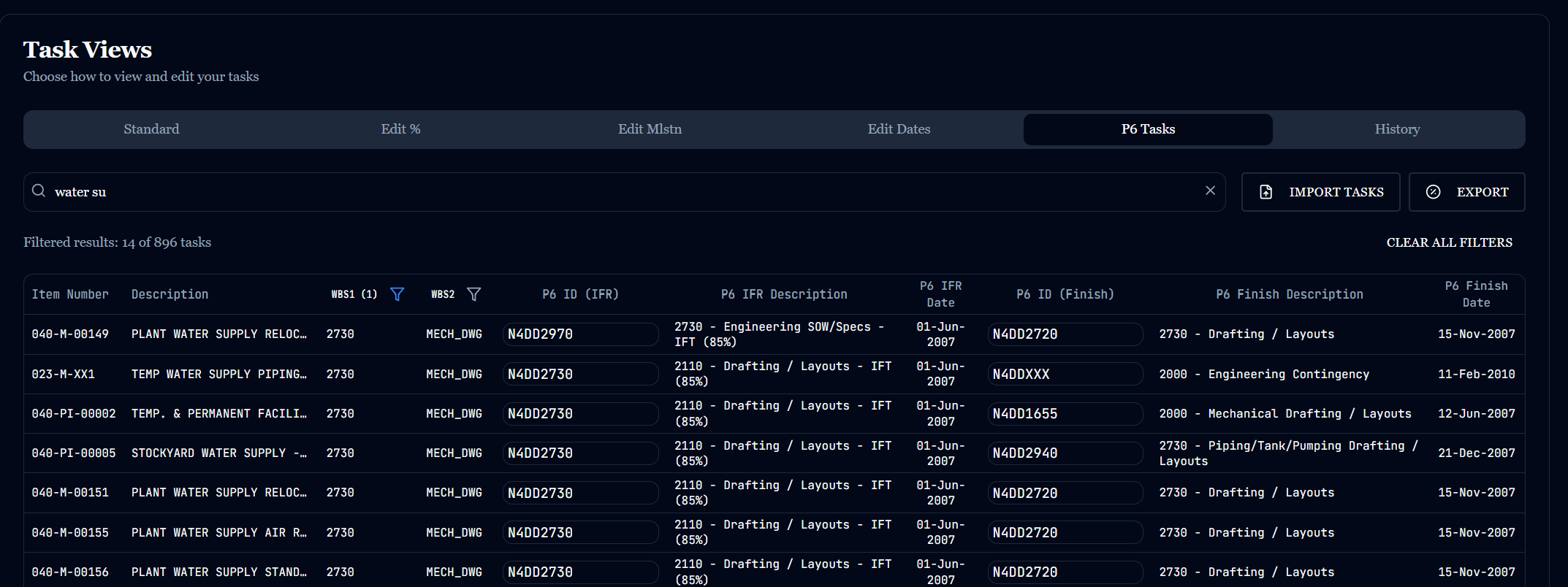Open the Edit Mlstn tab
Screen dimensions: 1568x587
[x=650, y=129]
